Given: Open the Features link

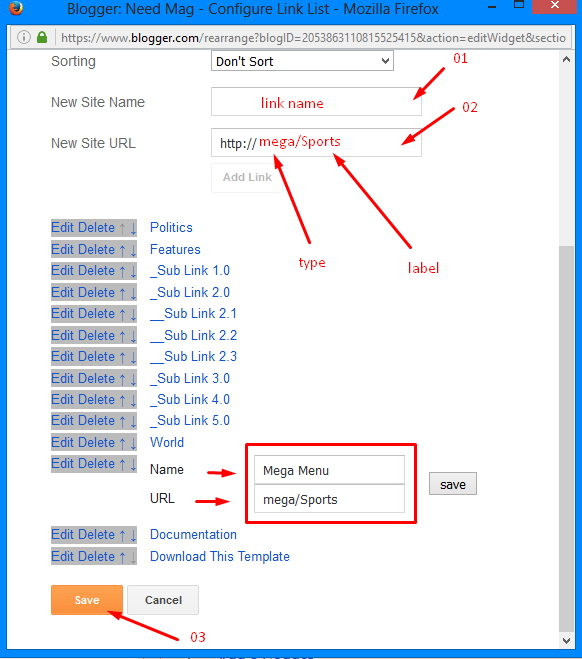Looking at the screenshot, I should [175, 250].
